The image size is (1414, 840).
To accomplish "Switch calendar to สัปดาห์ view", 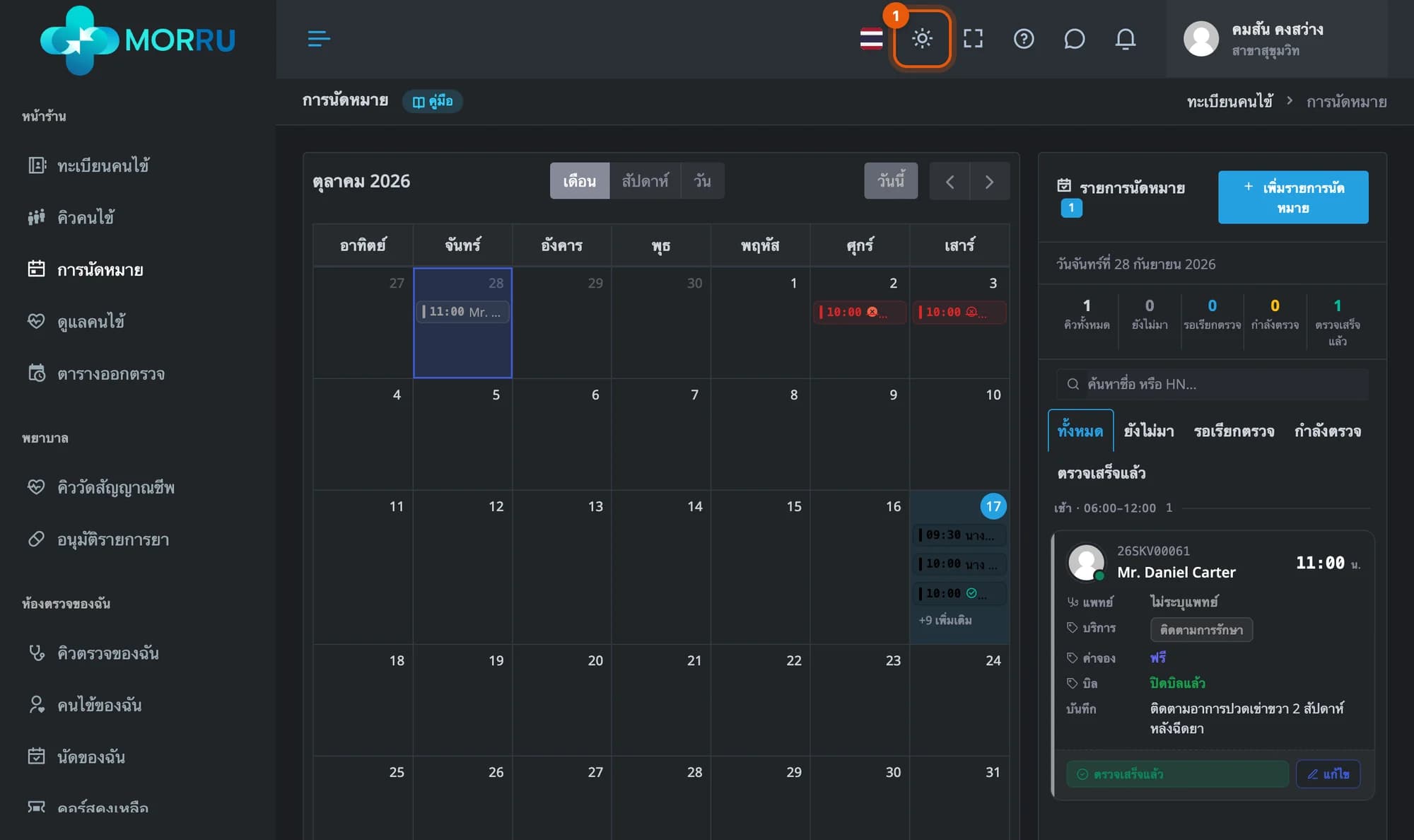I will click(645, 181).
